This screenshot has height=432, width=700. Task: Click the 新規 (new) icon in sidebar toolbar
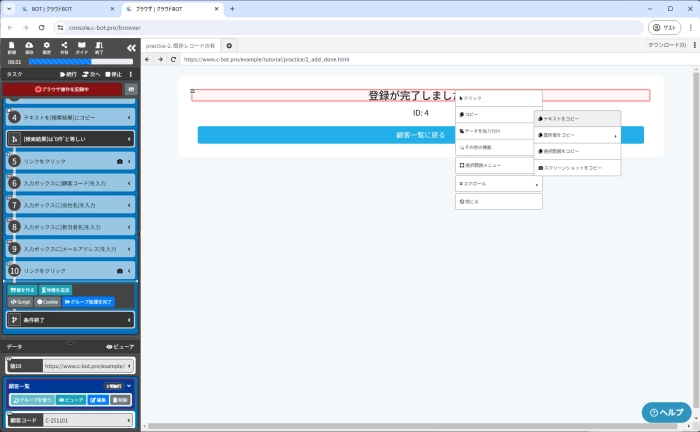pos(11,47)
